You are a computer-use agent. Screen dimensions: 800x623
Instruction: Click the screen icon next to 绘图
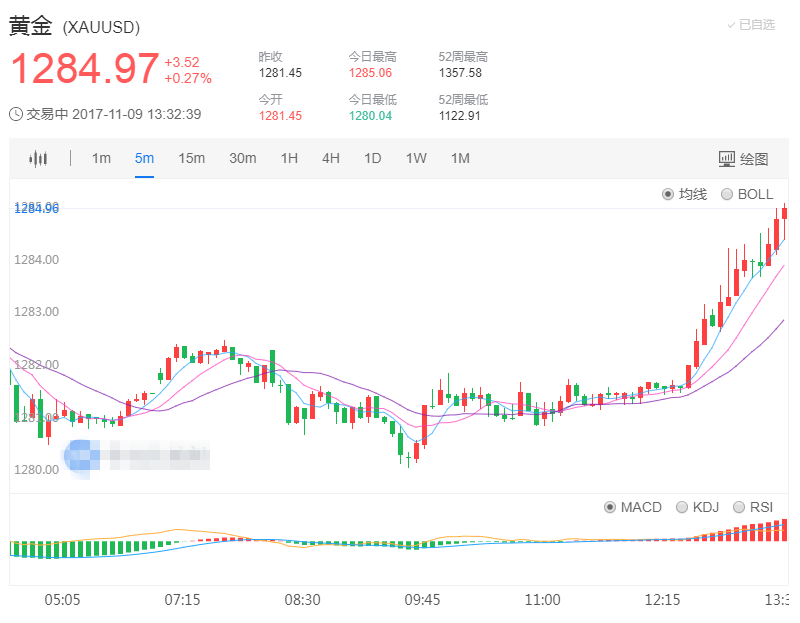tap(729, 158)
